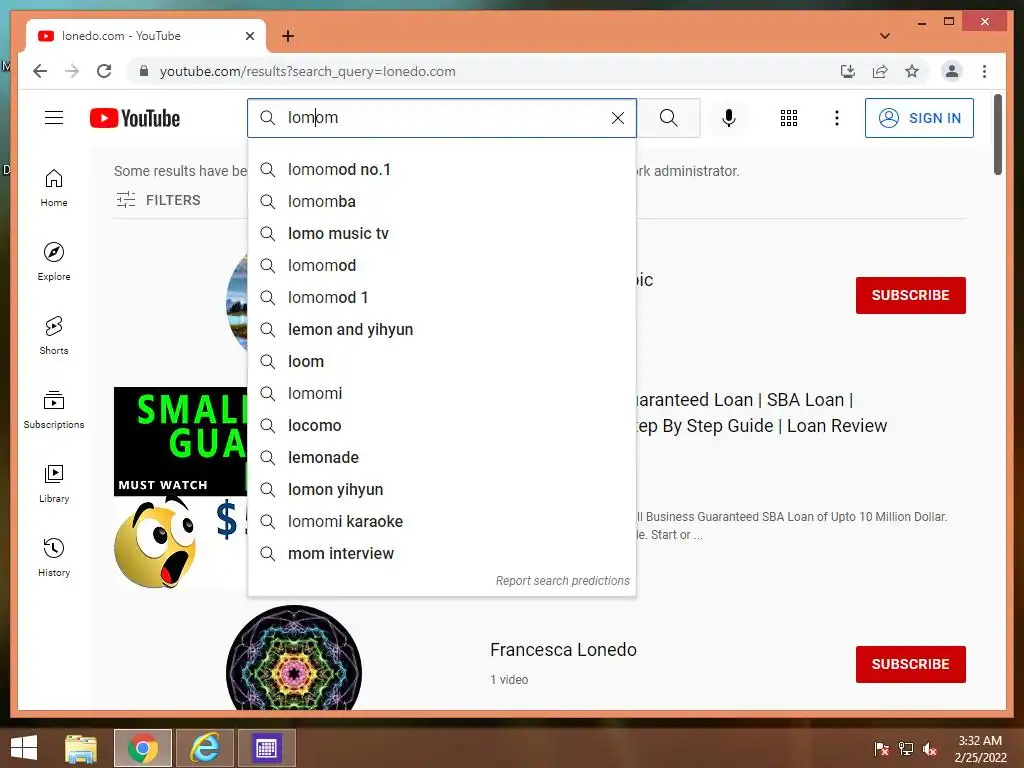The width and height of the screenshot is (1024, 768).
Task: Open Chrome profile avatar
Action: (x=952, y=71)
